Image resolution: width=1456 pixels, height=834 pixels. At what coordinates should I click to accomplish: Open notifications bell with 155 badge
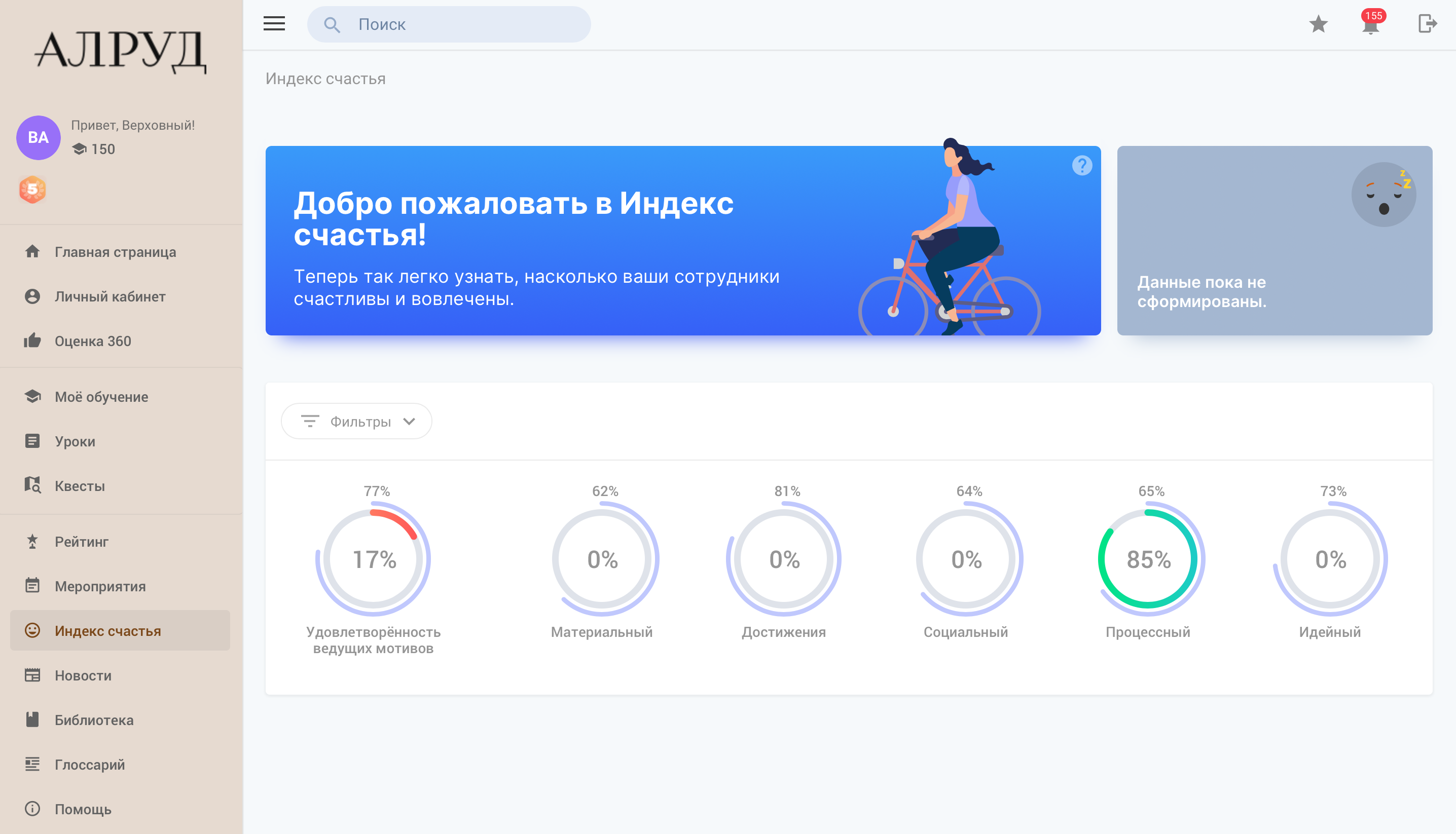pyautogui.click(x=1371, y=25)
